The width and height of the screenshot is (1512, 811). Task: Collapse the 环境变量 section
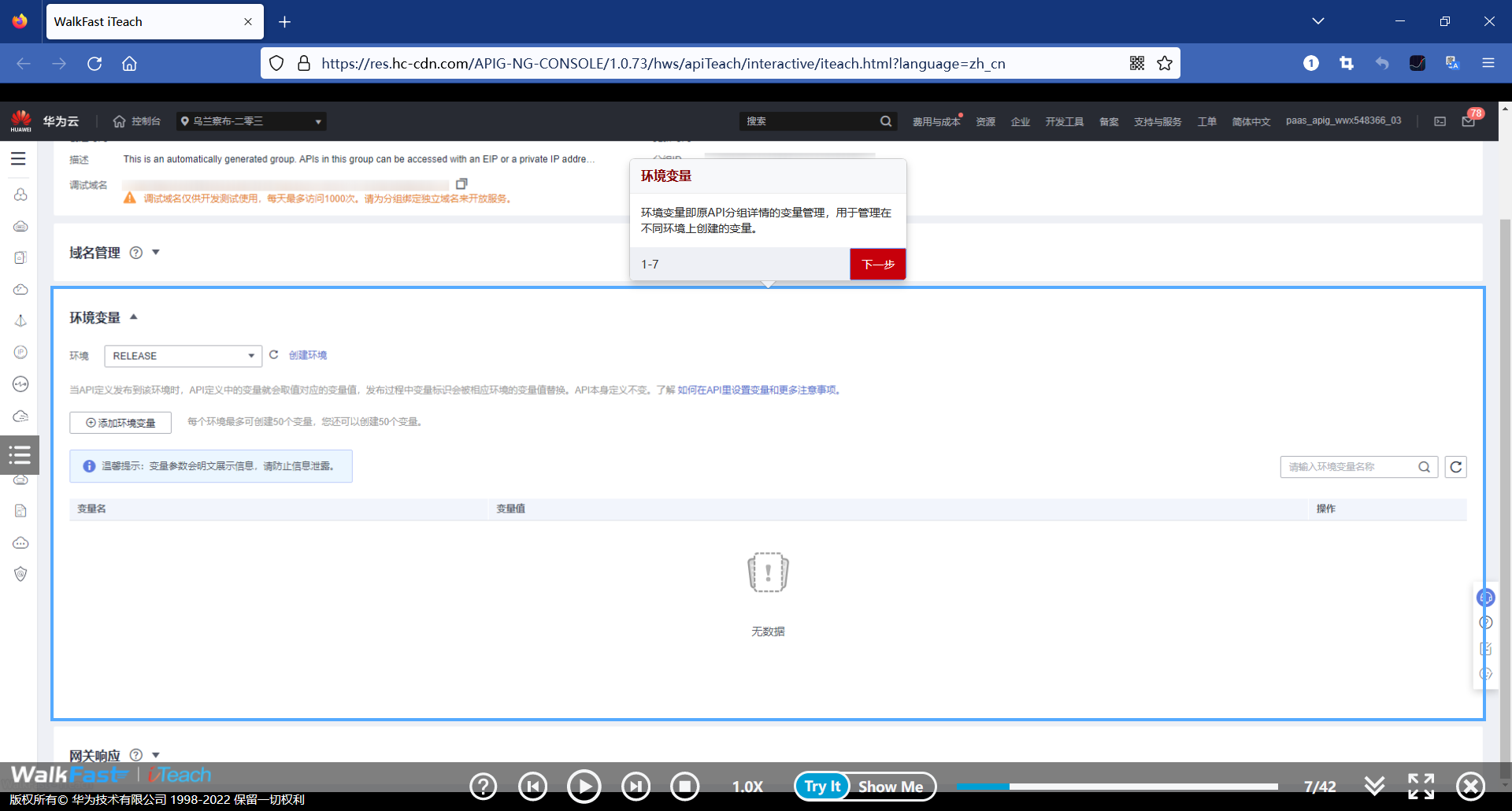pyautogui.click(x=133, y=317)
